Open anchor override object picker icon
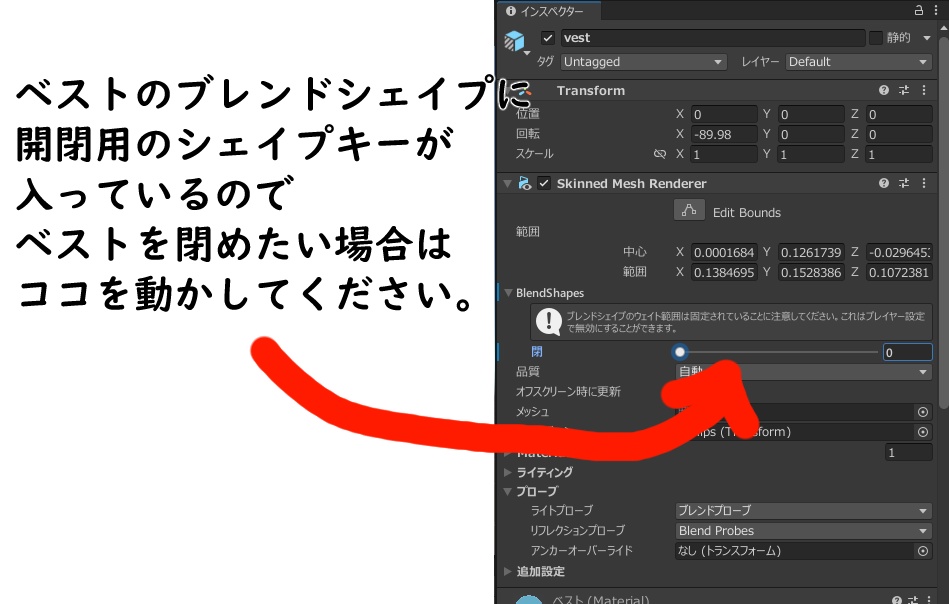The image size is (949, 604). [x=922, y=551]
